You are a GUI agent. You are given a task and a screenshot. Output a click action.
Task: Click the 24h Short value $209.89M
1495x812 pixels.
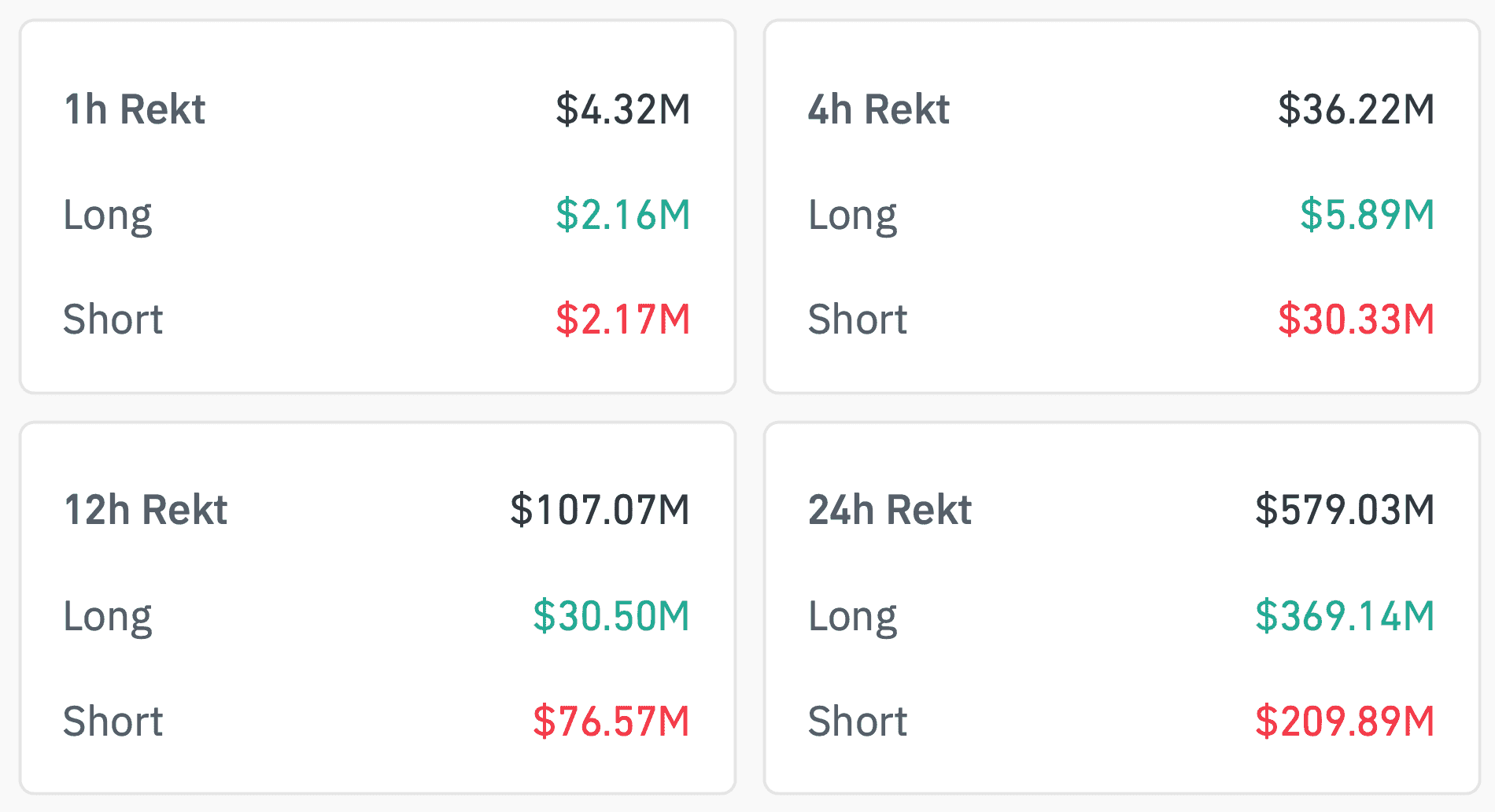(1345, 722)
